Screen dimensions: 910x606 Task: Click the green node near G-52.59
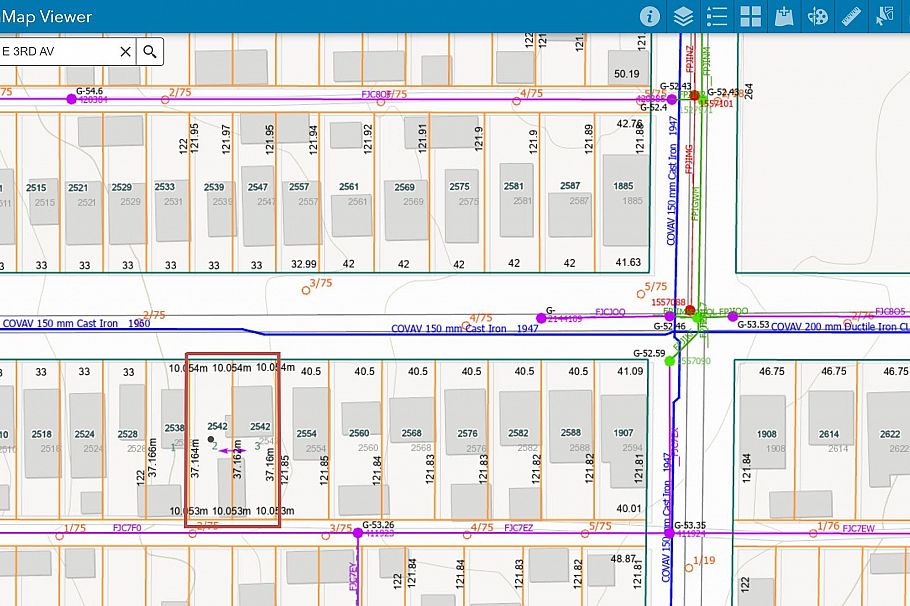pos(670,361)
